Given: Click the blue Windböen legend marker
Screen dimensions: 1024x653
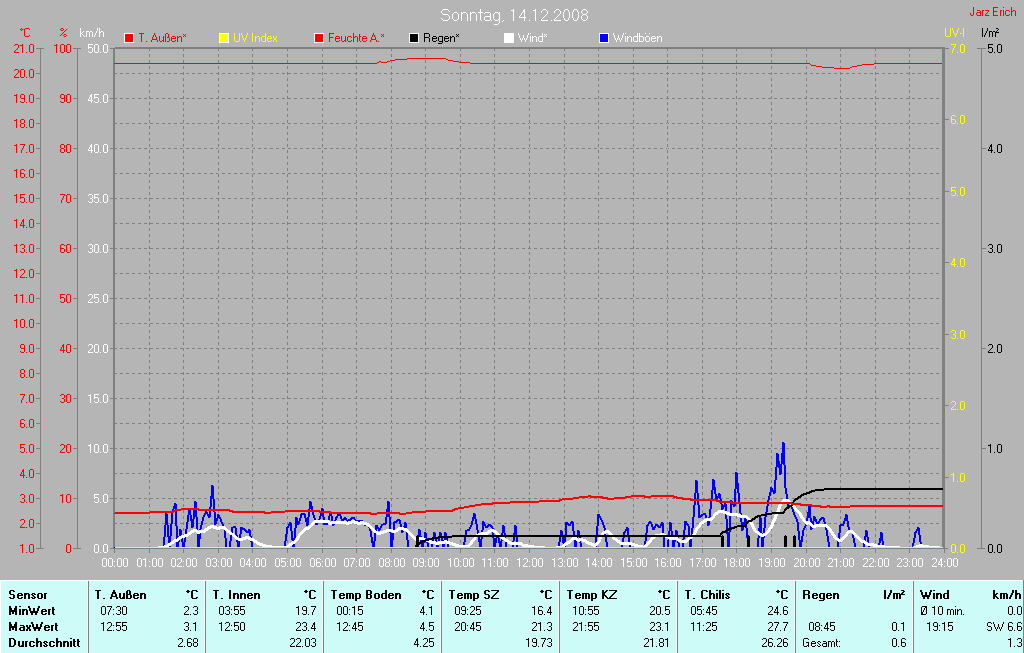Looking at the screenshot, I should pyautogui.click(x=603, y=38).
